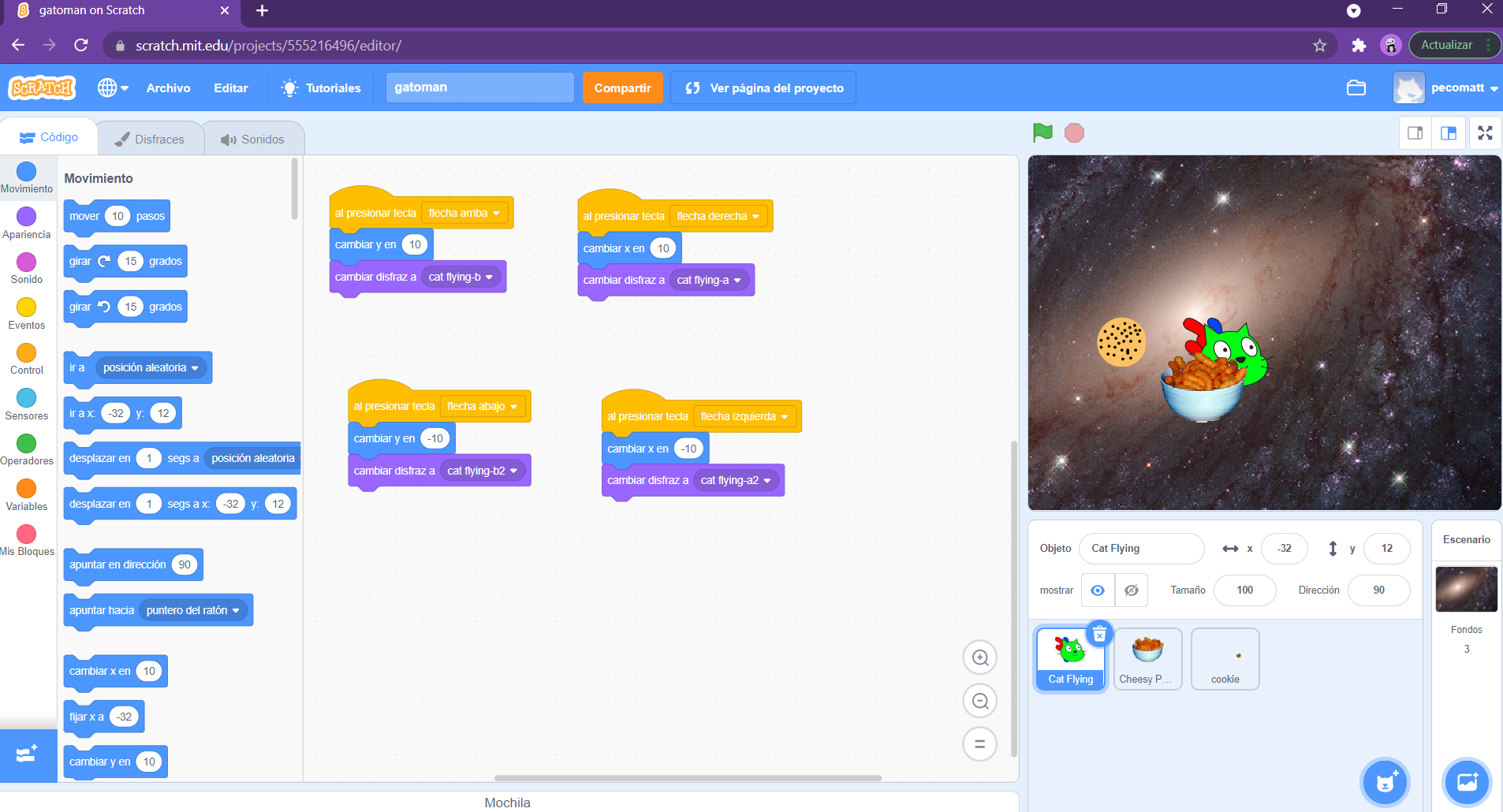Open the cat flying-a2 costume dropdown
Image resolution: width=1503 pixels, height=812 pixels.
737,480
